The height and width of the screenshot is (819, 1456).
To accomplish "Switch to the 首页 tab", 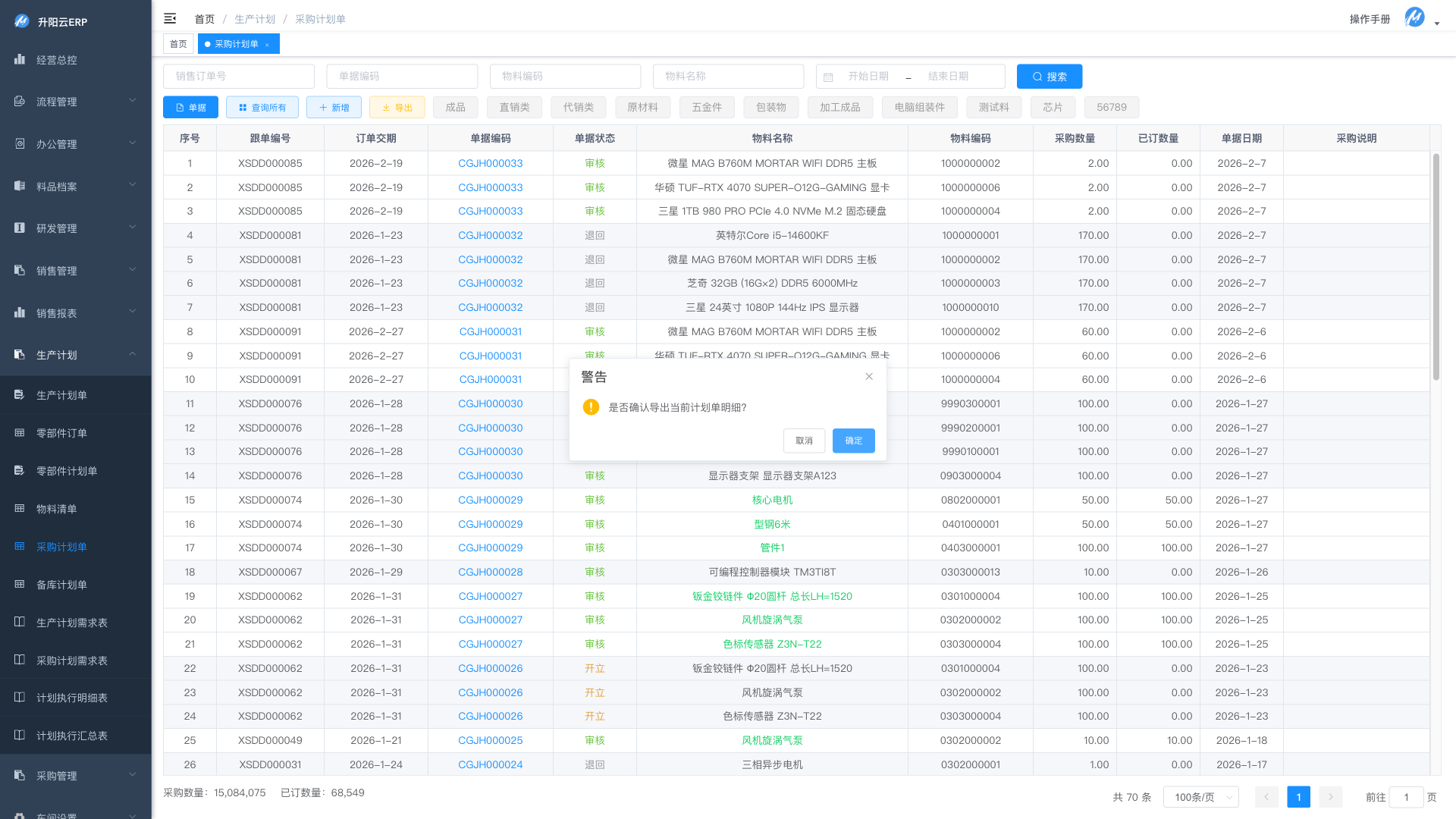I will (178, 44).
